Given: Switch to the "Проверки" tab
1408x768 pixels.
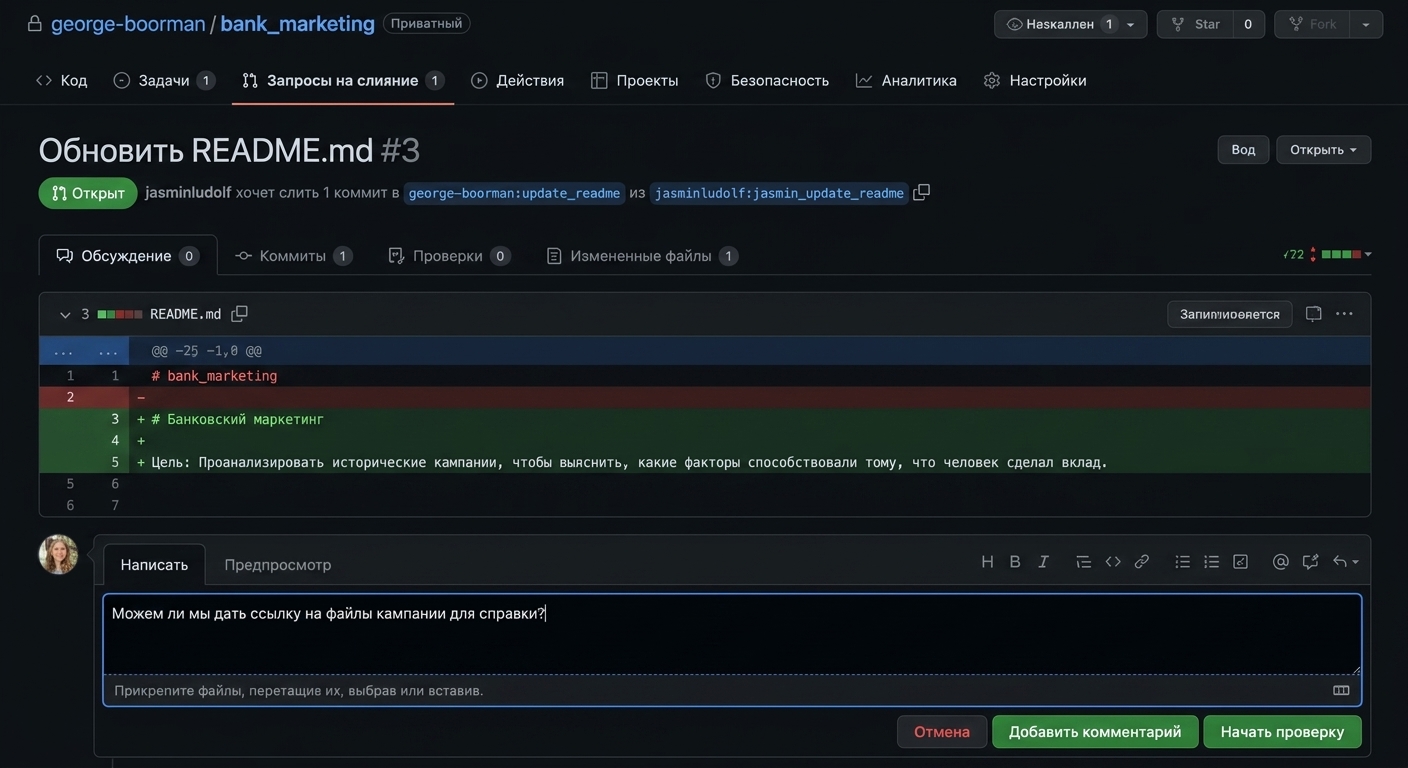Looking at the screenshot, I should pos(449,256).
